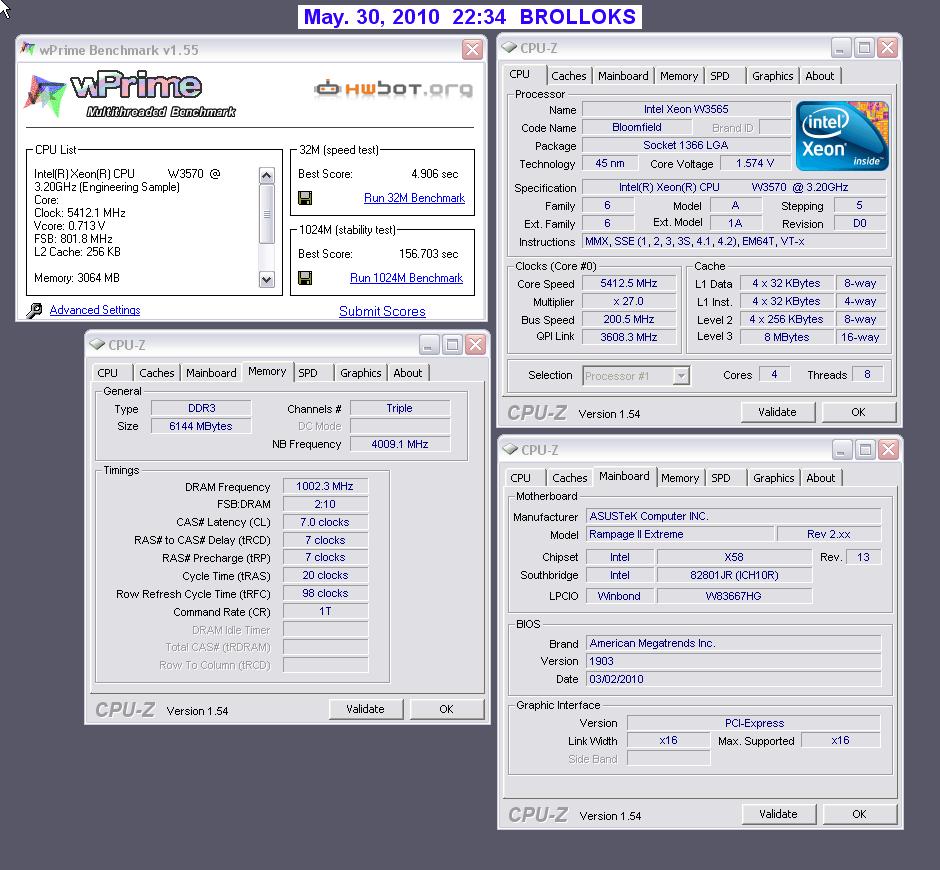Click OK in the CPU-Z Memory window
940x870 pixels.
447,709
